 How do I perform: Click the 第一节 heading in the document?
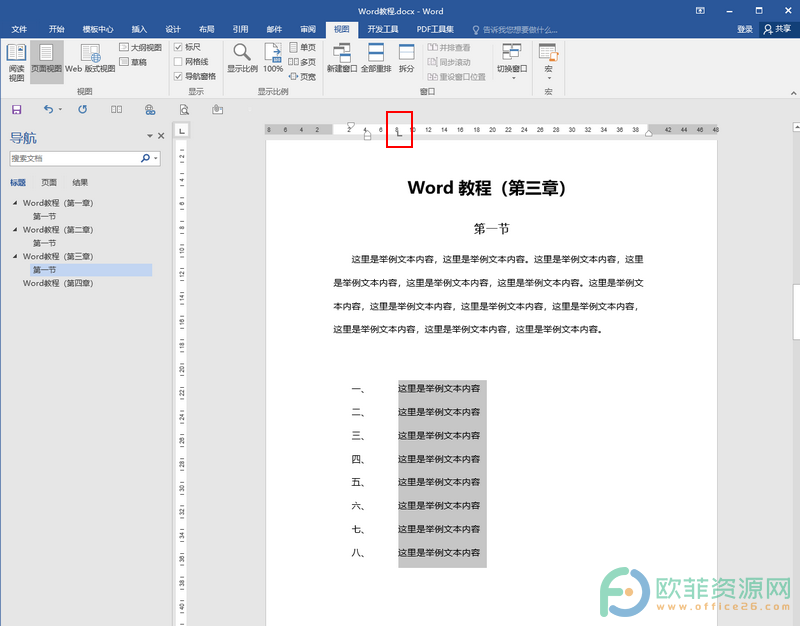(x=491, y=229)
